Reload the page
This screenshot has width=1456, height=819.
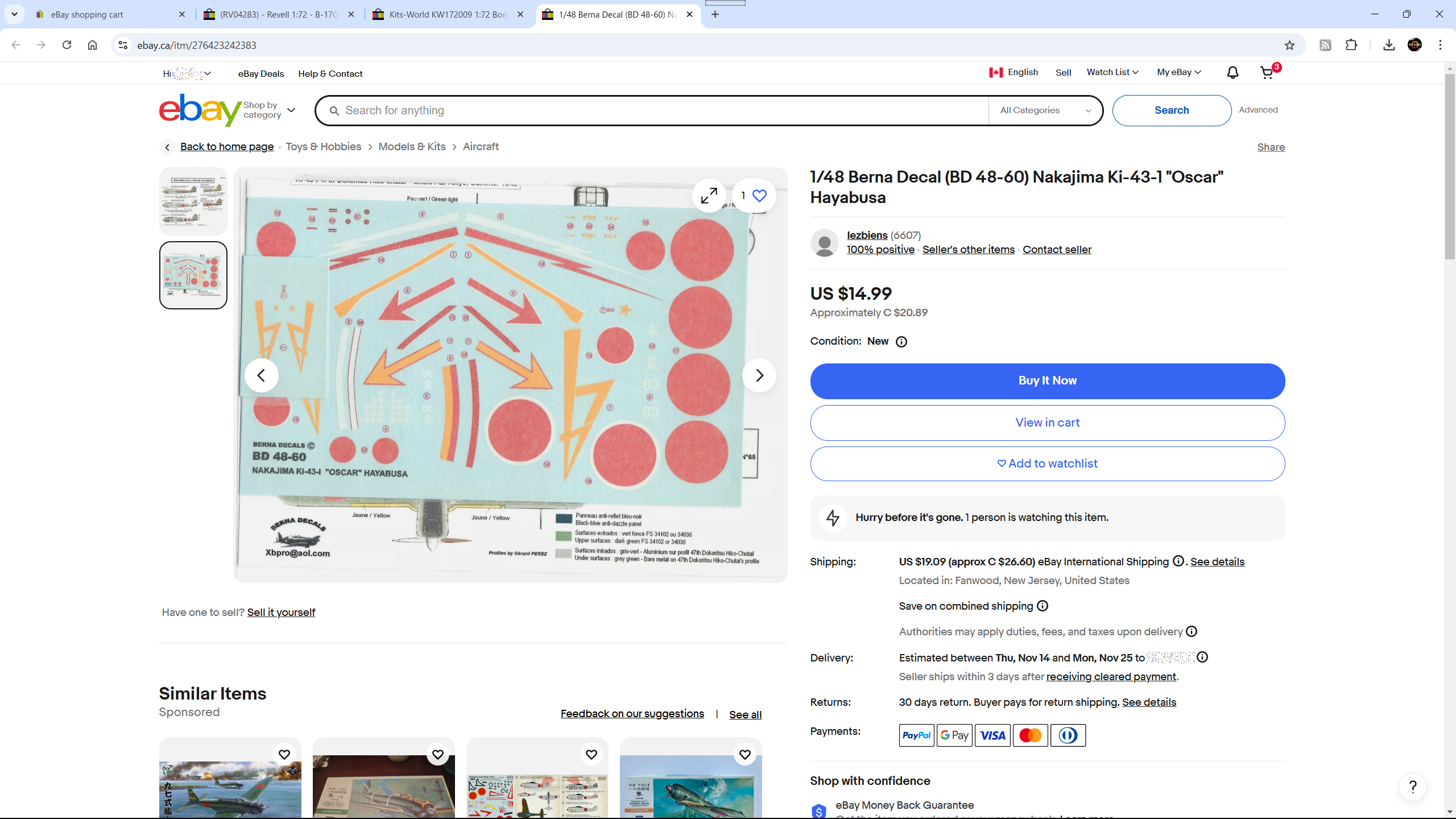pyautogui.click(x=67, y=45)
